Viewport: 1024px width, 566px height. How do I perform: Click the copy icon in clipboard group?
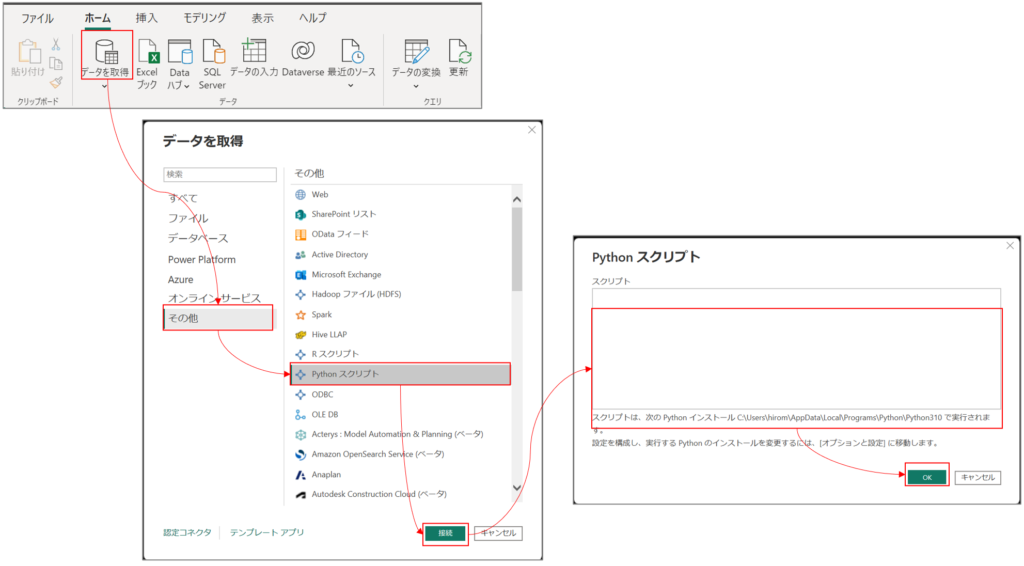56,63
